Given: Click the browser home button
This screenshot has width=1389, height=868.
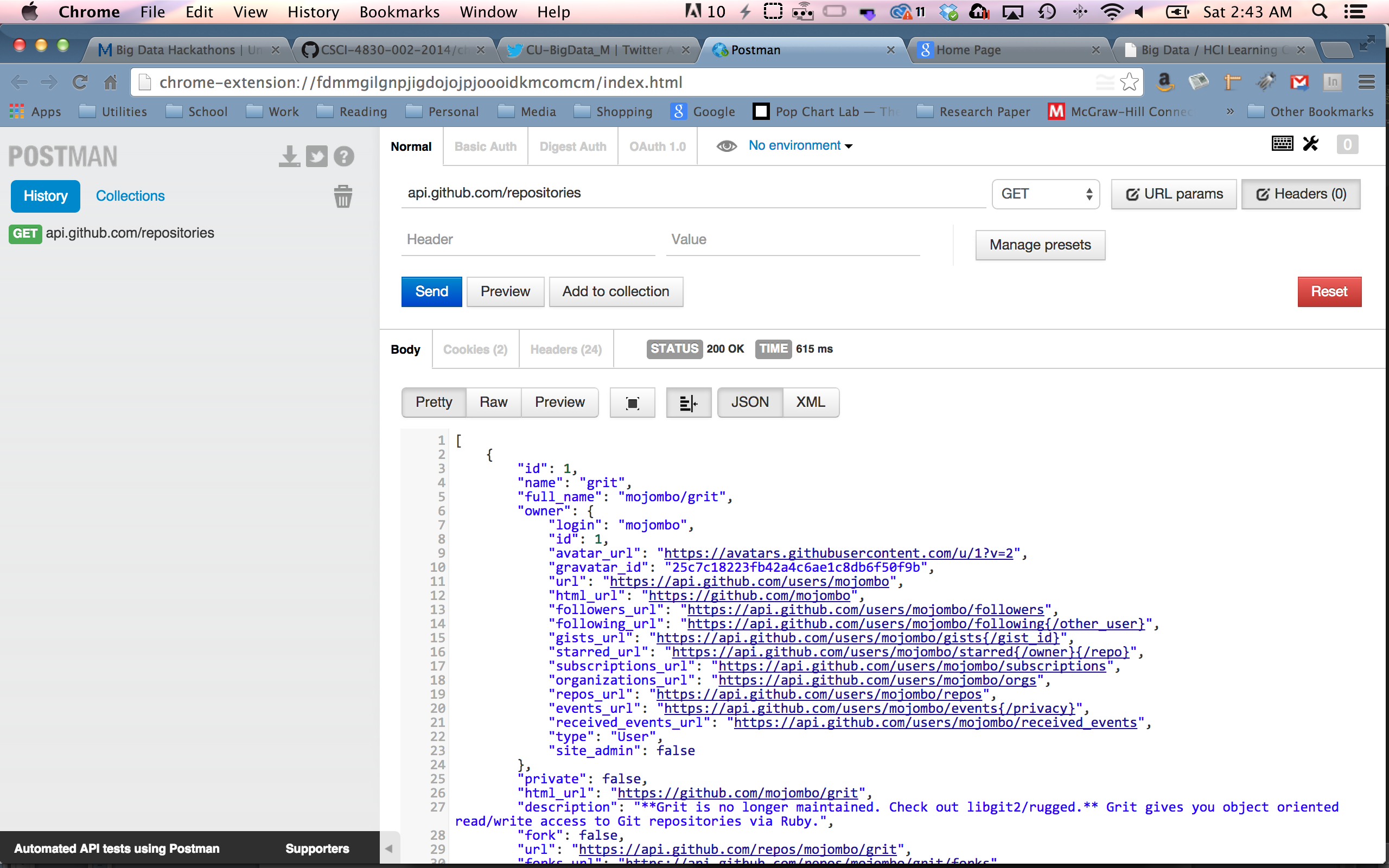Looking at the screenshot, I should (110, 82).
